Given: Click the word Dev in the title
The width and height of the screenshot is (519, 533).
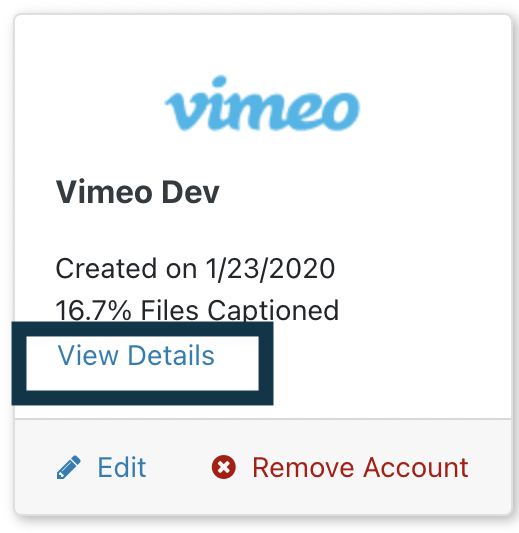Looking at the screenshot, I should (191, 192).
